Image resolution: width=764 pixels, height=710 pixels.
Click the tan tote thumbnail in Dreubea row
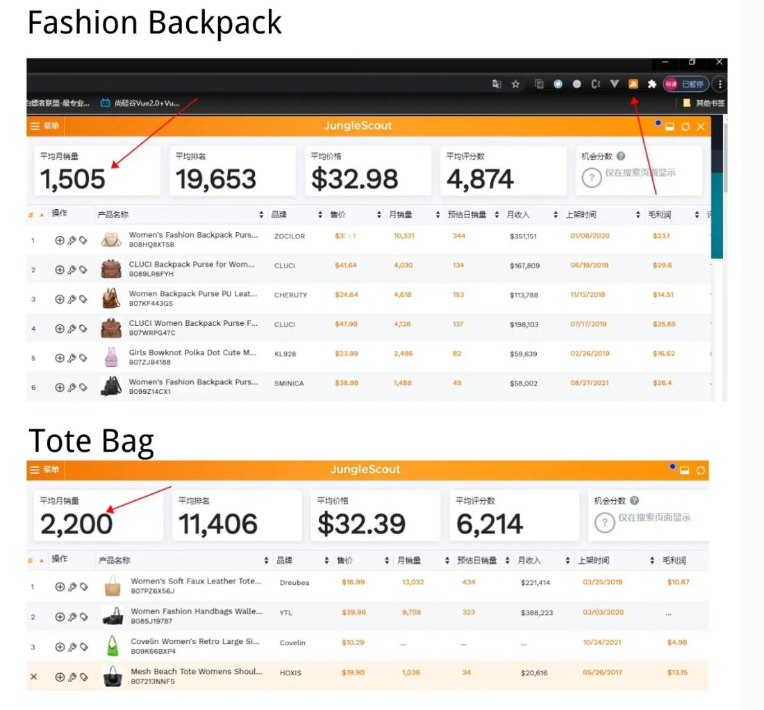pyautogui.click(x=113, y=586)
